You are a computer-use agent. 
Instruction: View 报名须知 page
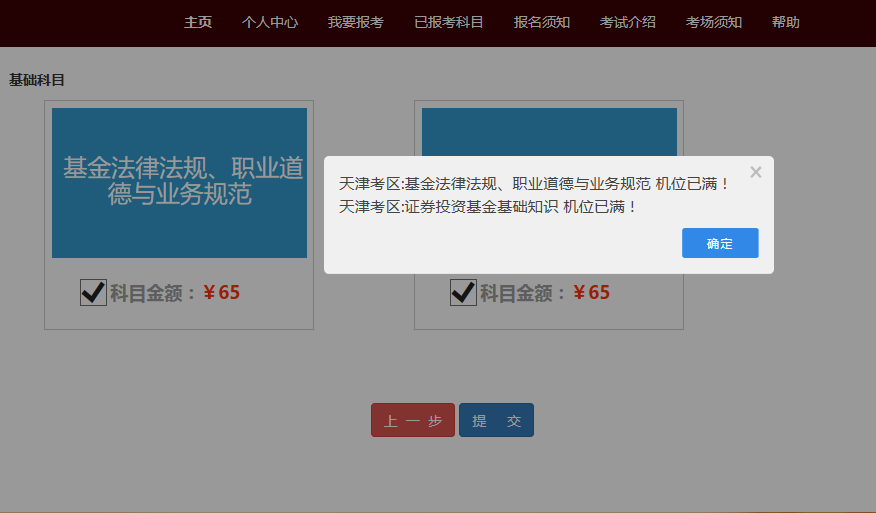tap(542, 22)
